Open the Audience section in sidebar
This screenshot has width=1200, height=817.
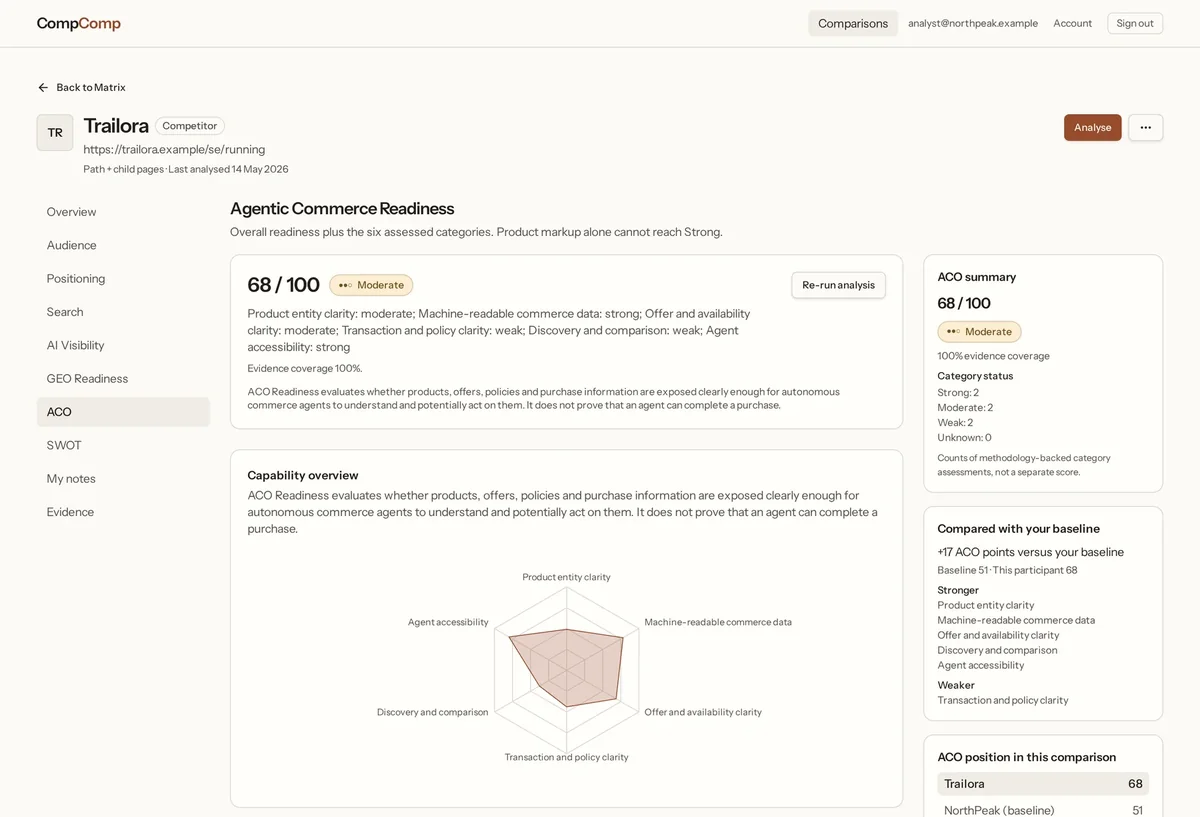click(123, 245)
